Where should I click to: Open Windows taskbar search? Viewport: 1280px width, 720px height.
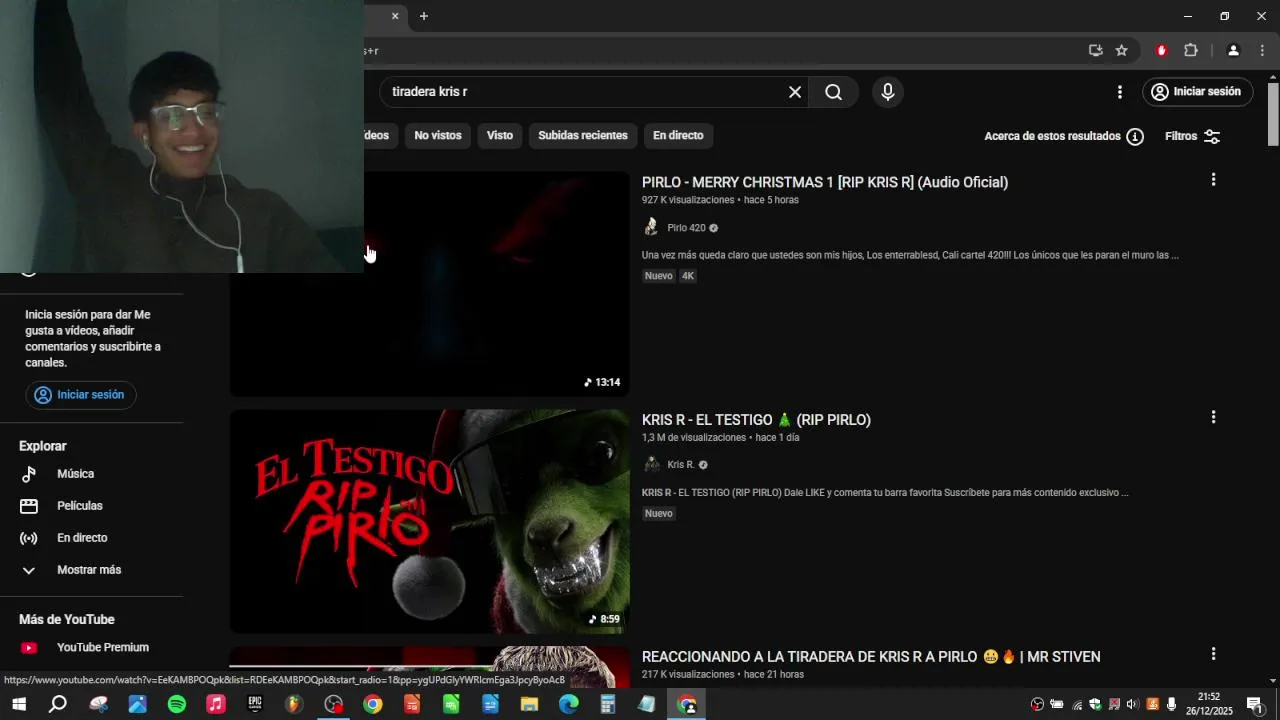(x=58, y=705)
